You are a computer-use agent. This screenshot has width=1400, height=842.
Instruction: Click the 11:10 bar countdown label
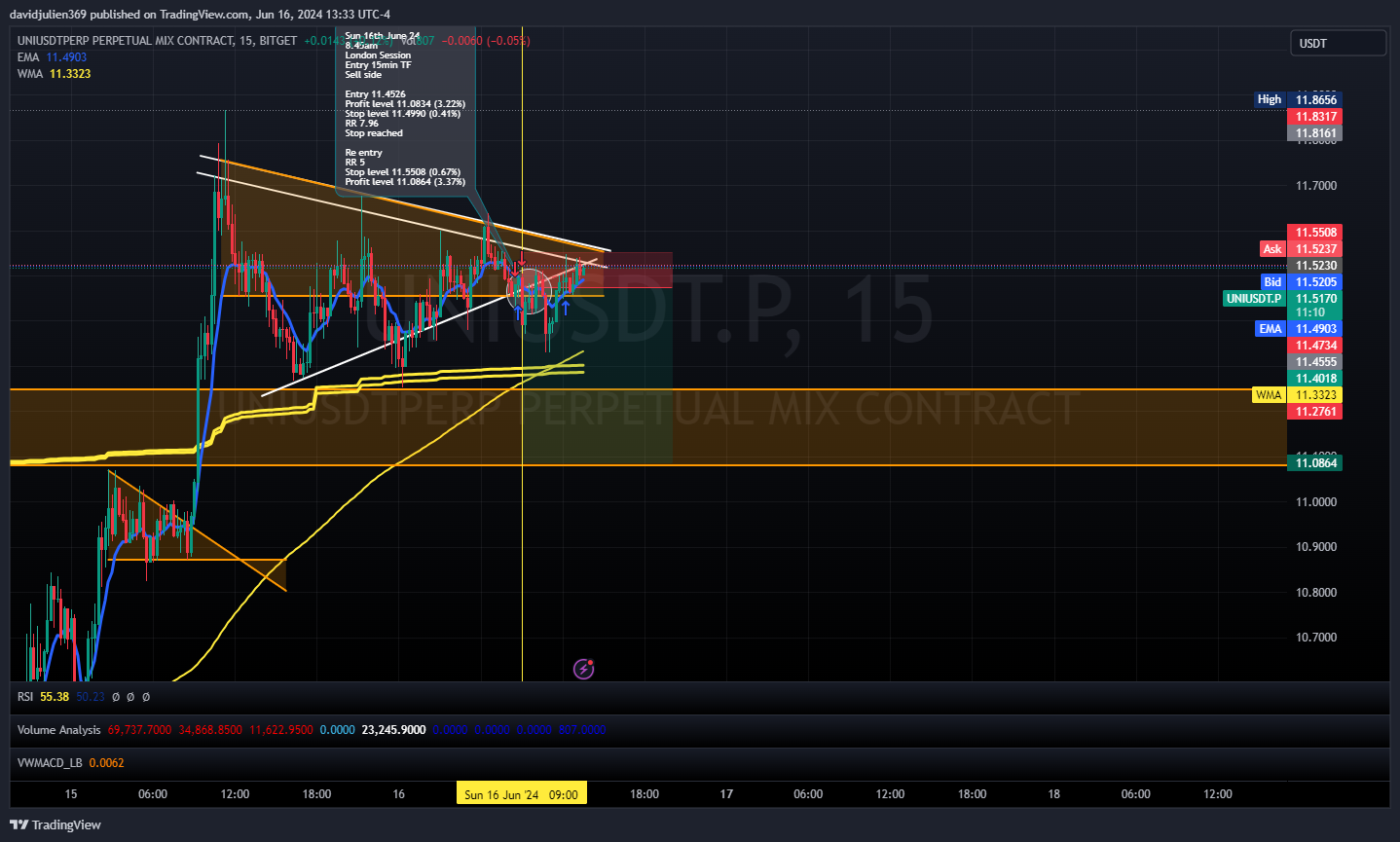[x=1310, y=312]
